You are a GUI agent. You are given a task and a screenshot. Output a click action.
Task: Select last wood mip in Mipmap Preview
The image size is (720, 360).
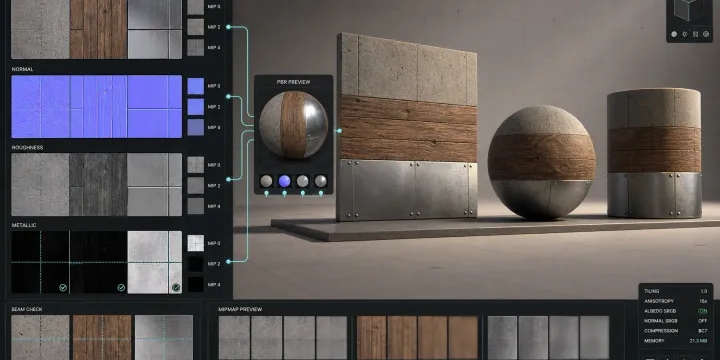463,338
